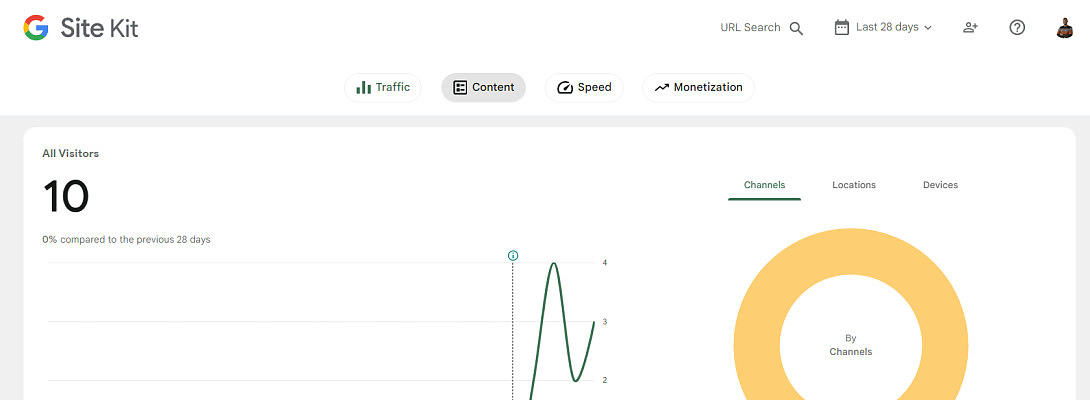1090x400 pixels.
Task: Click the Traffic bar chart icon
Action: (x=364, y=87)
